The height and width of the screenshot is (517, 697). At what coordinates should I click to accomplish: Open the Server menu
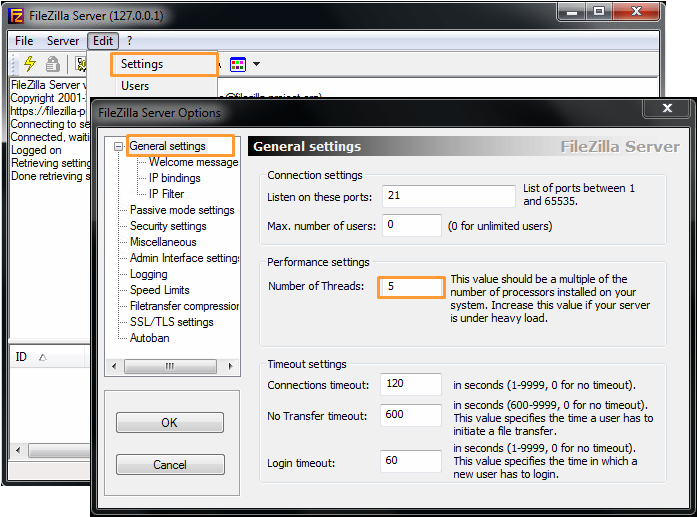[63, 41]
